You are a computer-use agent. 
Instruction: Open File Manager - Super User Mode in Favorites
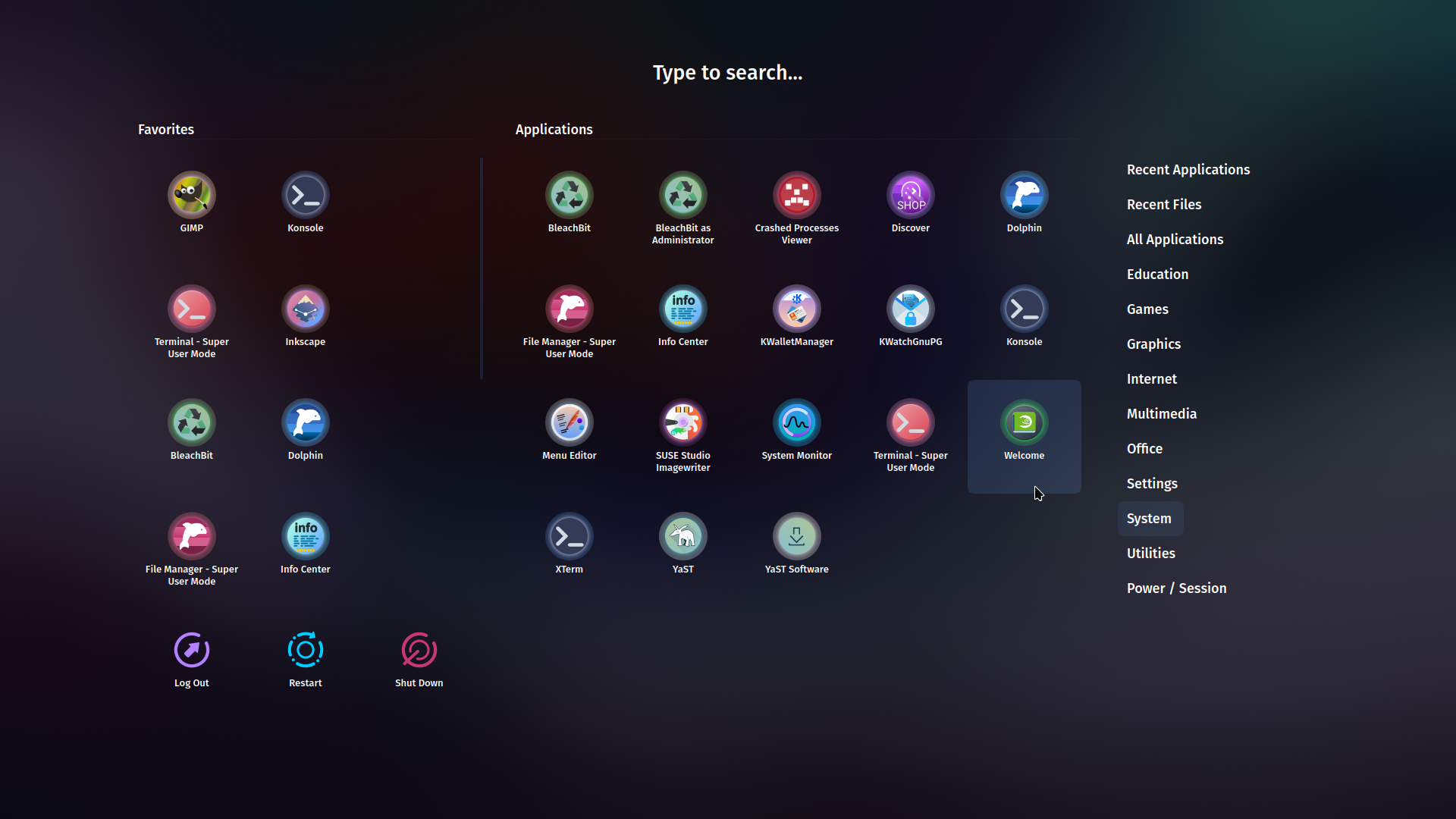(x=191, y=549)
